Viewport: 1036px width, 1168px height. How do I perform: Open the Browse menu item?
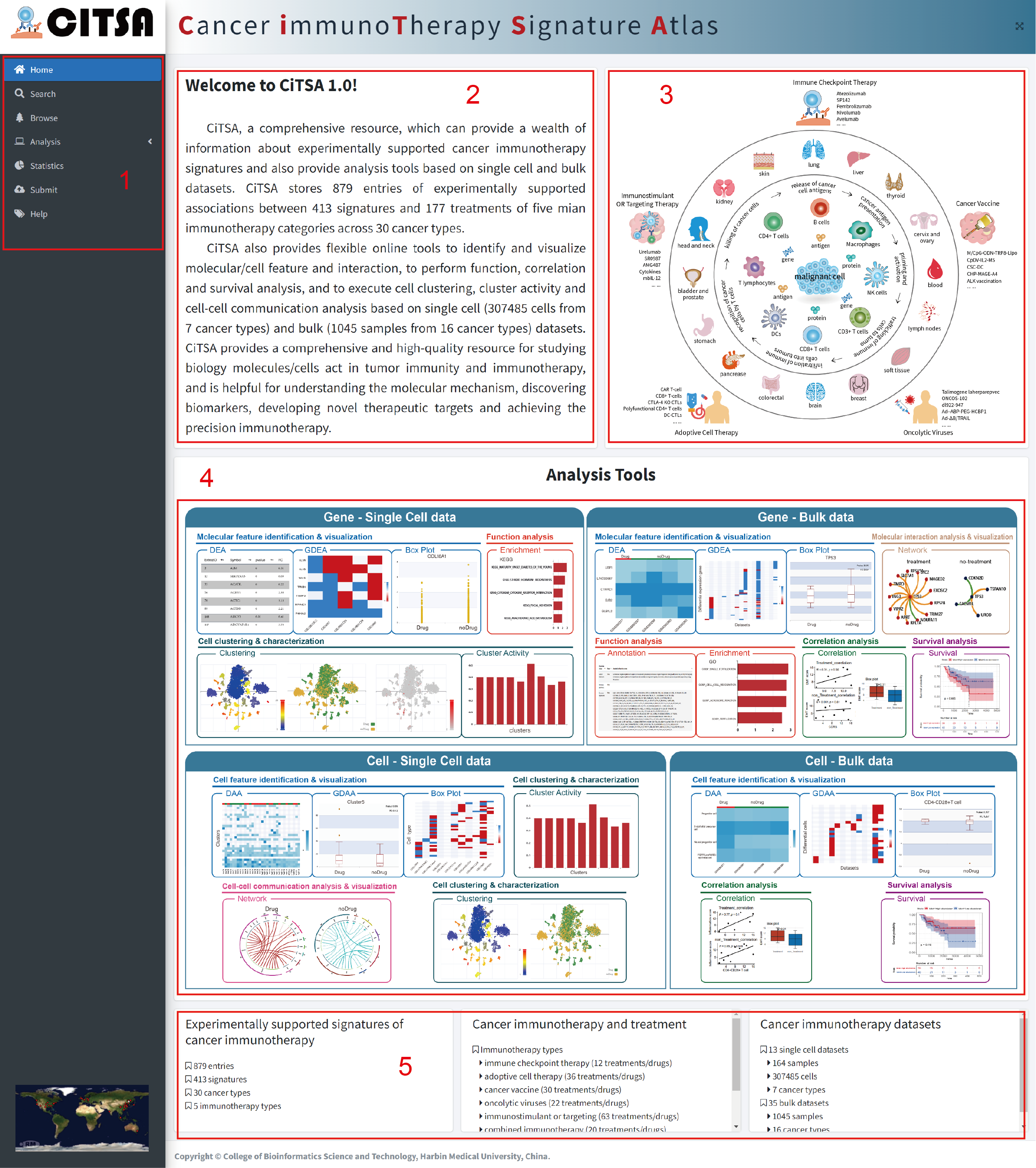44,118
